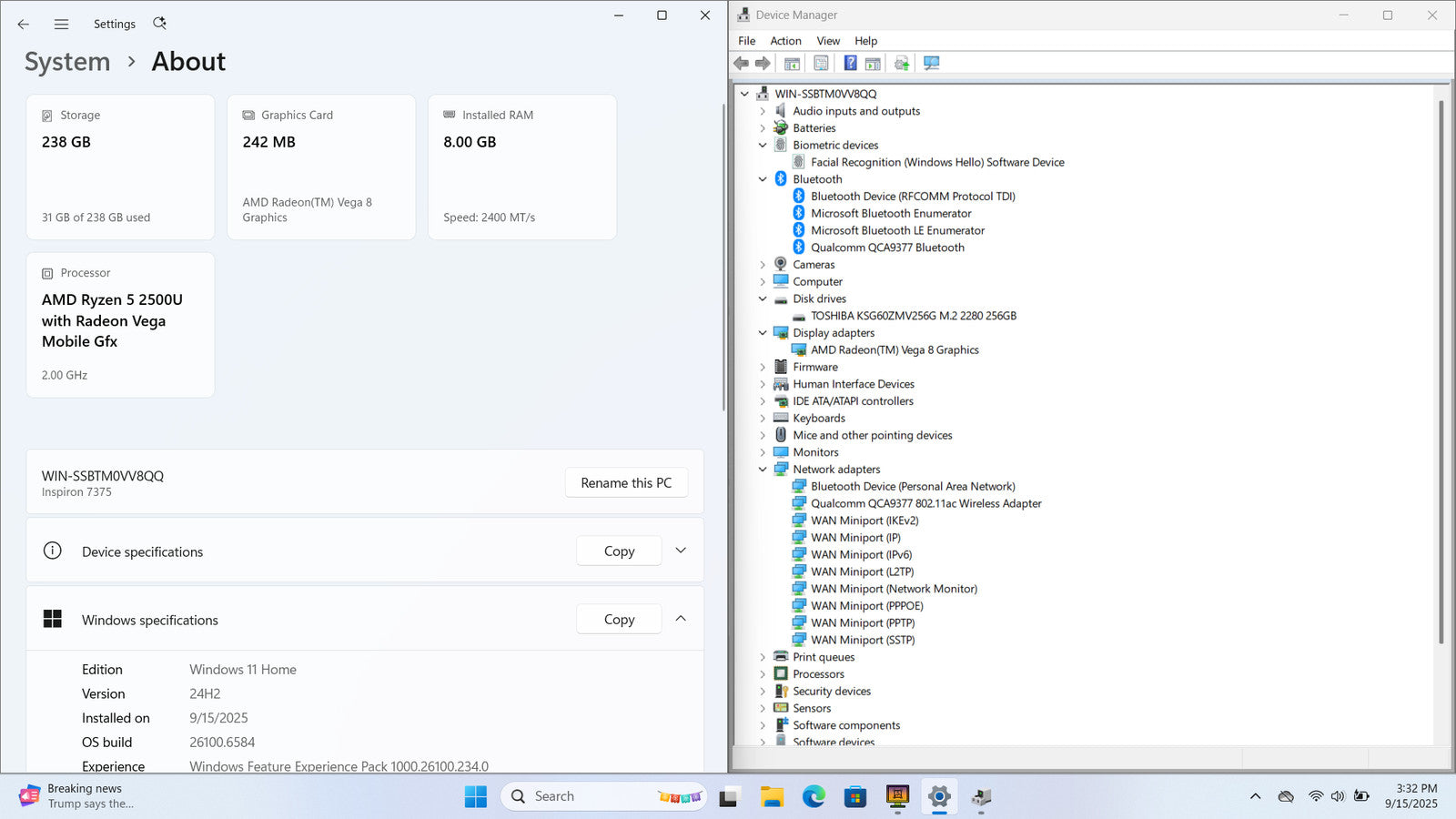
Task: Expand the Processors tree node
Action: [763, 674]
